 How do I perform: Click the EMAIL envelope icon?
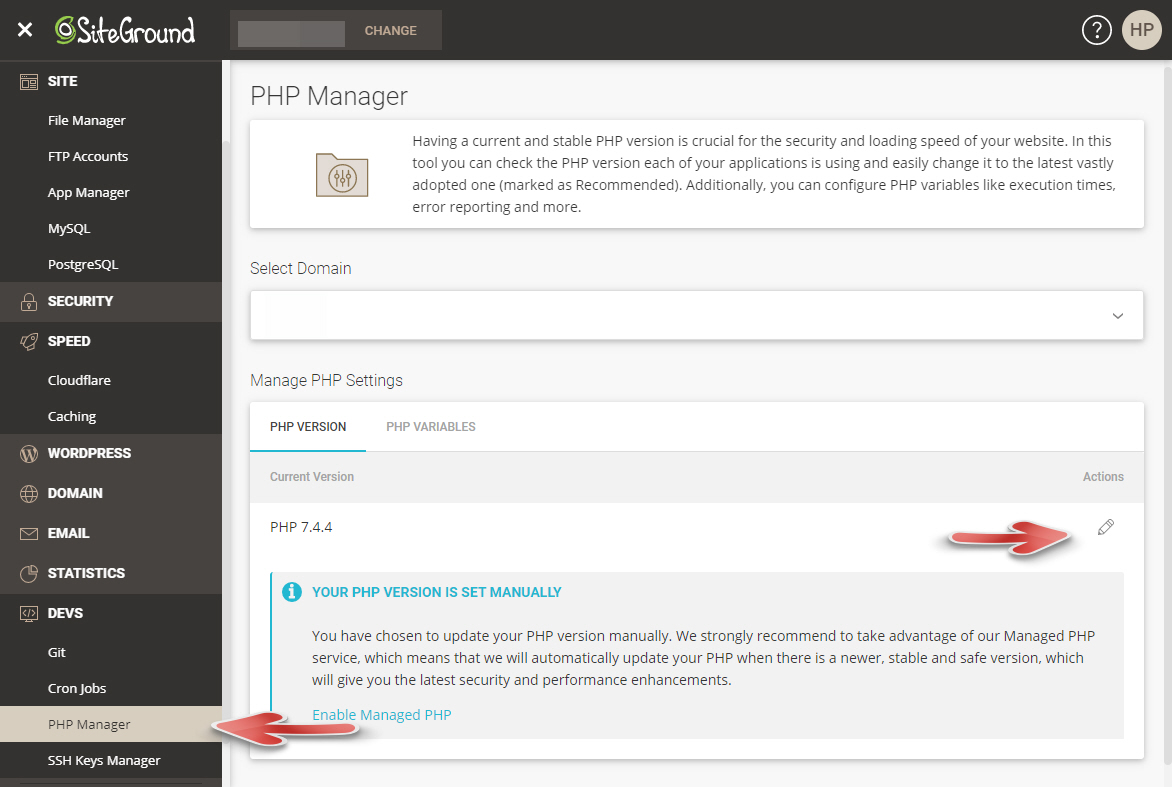28,534
